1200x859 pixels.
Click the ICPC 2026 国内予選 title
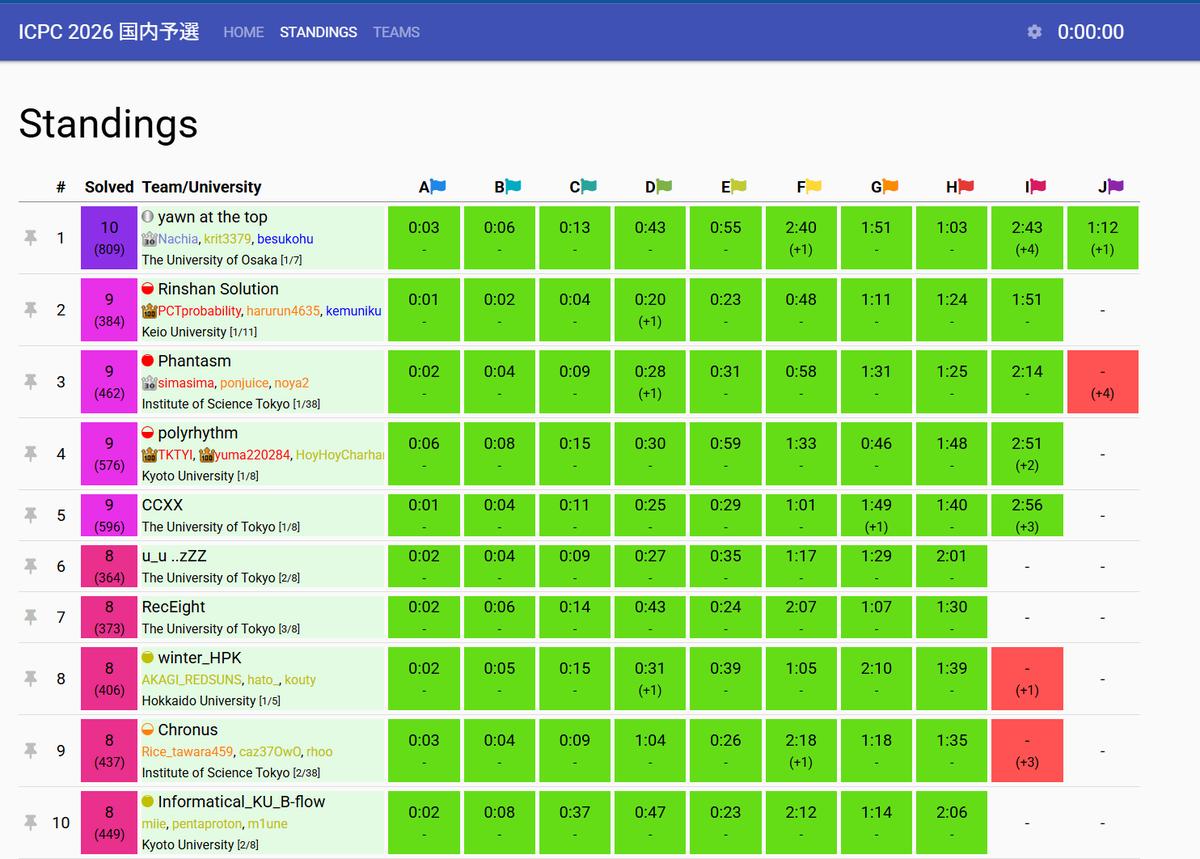coord(109,32)
